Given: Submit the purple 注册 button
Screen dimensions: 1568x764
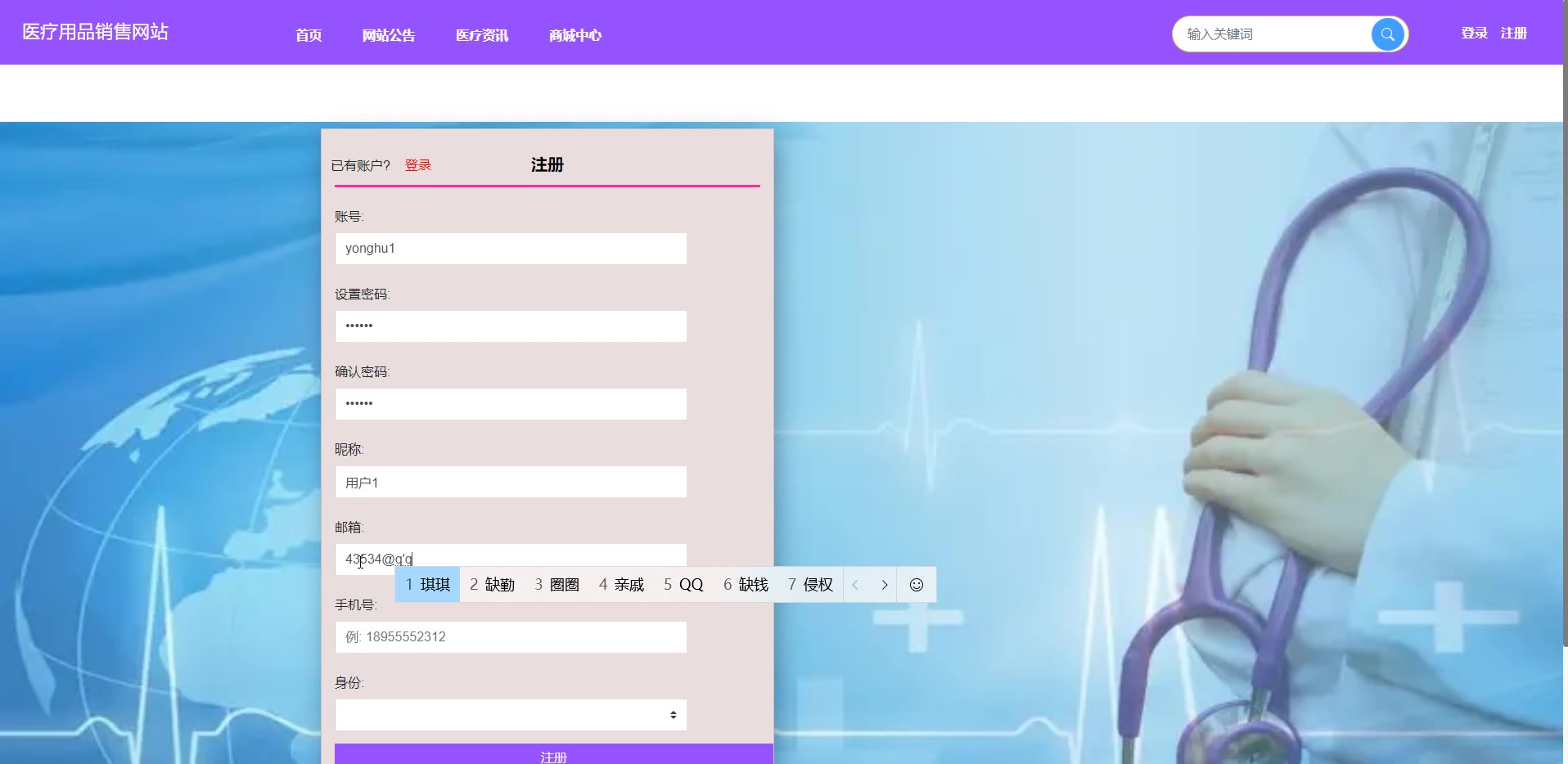Looking at the screenshot, I should (554, 754).
